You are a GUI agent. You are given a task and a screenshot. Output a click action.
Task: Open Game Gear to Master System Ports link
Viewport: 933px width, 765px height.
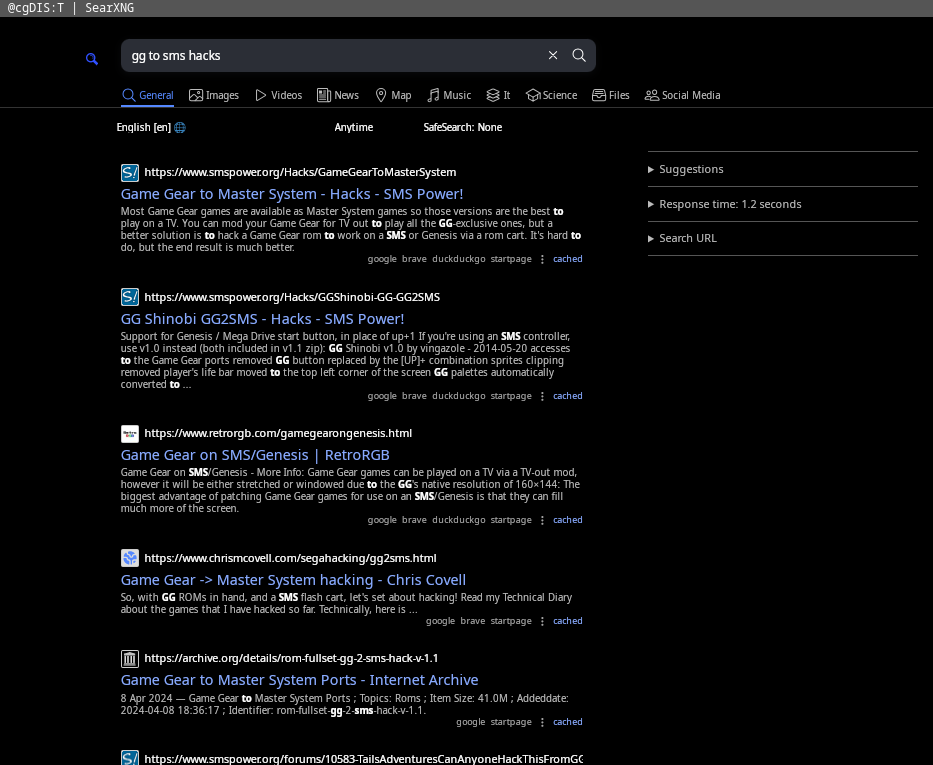[299, 680]
